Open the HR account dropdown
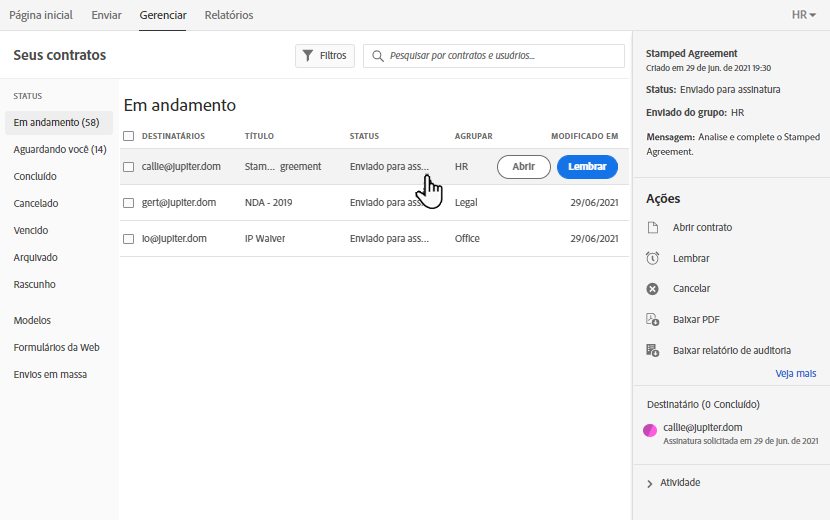Screen dimensions: 830x520 [803, 15]
